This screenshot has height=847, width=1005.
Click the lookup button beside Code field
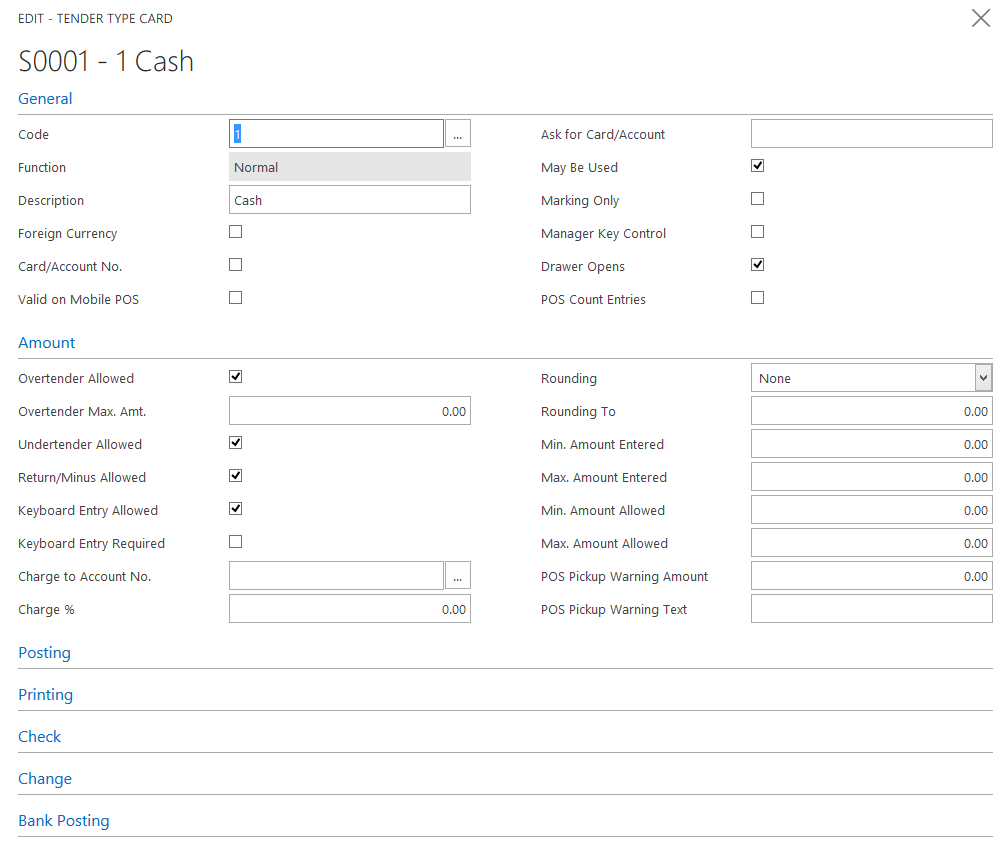click(457, 134)
